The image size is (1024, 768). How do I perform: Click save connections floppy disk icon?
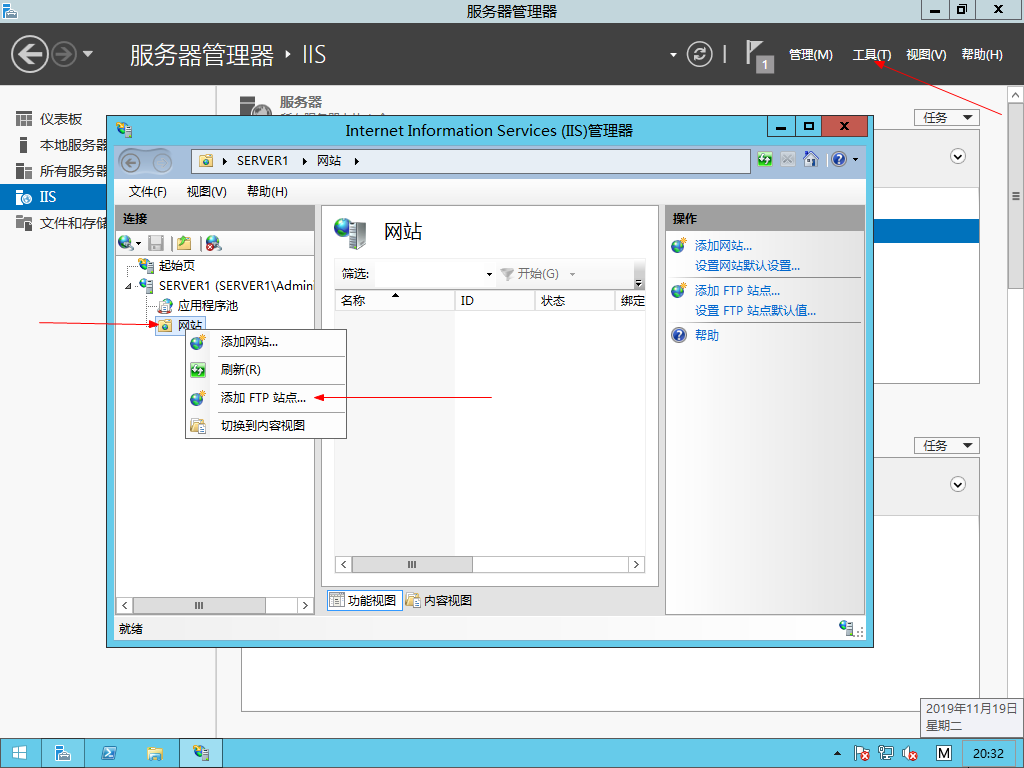point(156,243)
